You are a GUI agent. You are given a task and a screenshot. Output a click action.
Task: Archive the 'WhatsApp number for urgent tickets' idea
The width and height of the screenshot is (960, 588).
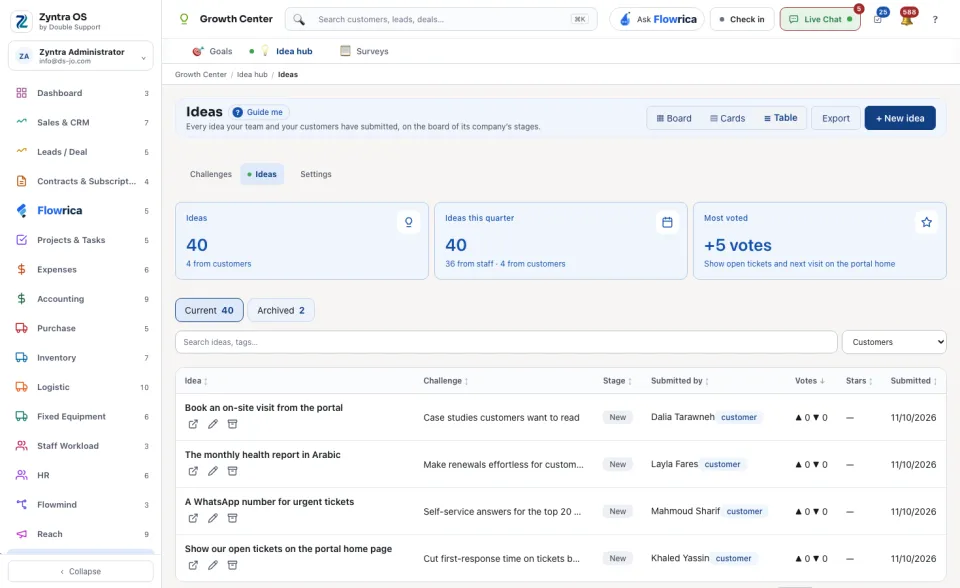click(x=232, y=518)
